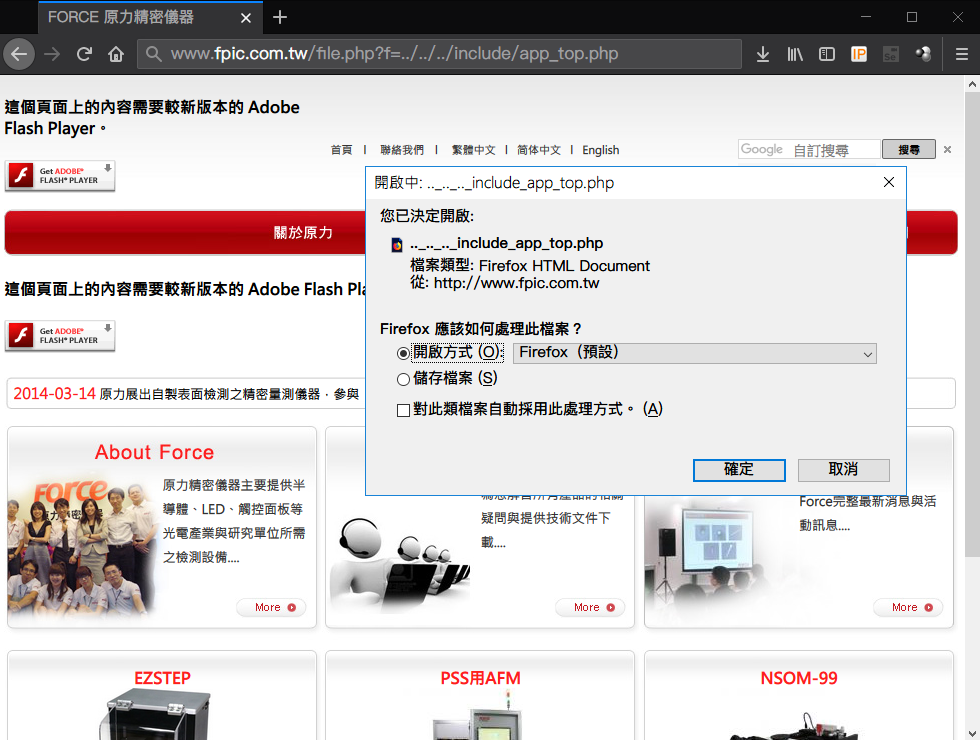Expand the Firefox (預設) application dropdown
Image resolution: width=980 pixels, height=740 pixels.
point(694,353)
